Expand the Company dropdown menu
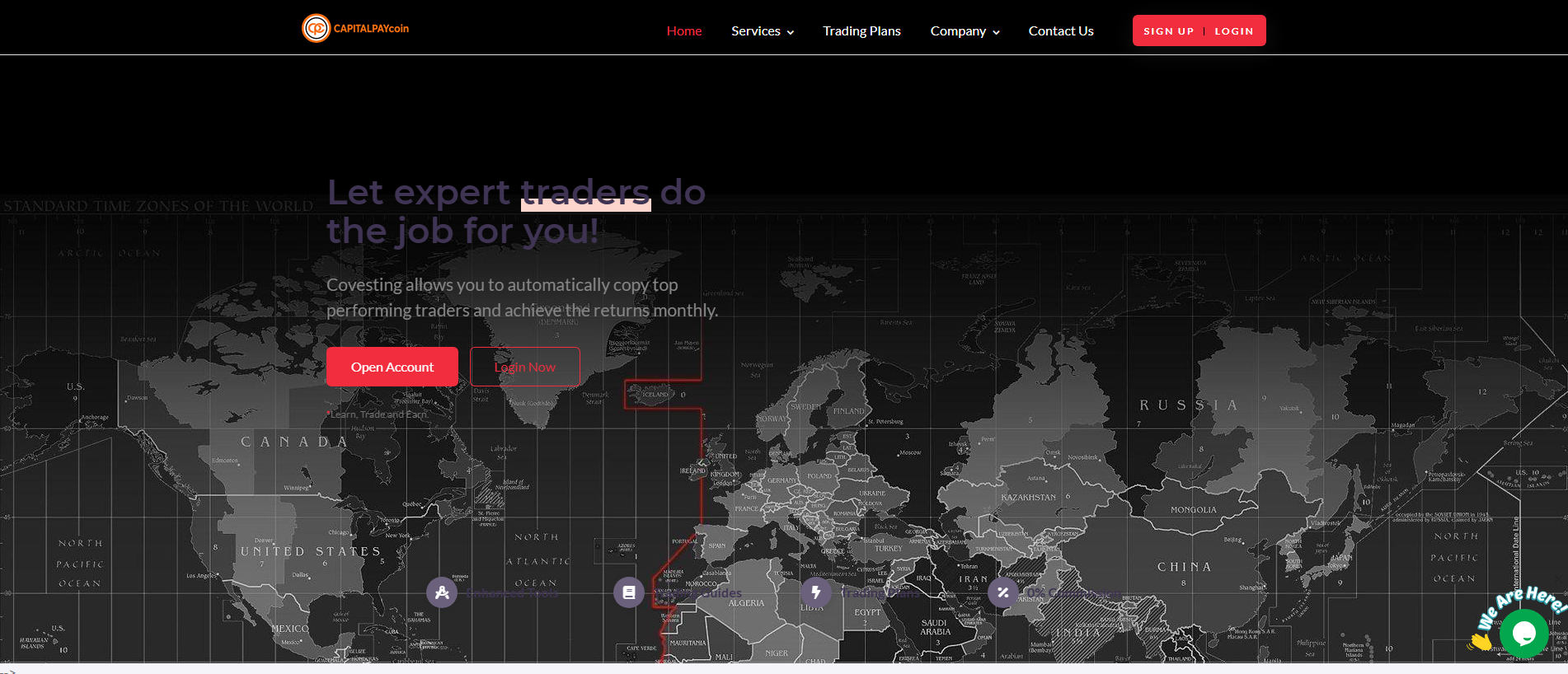1568x674 pixels. tap(965, 31)
